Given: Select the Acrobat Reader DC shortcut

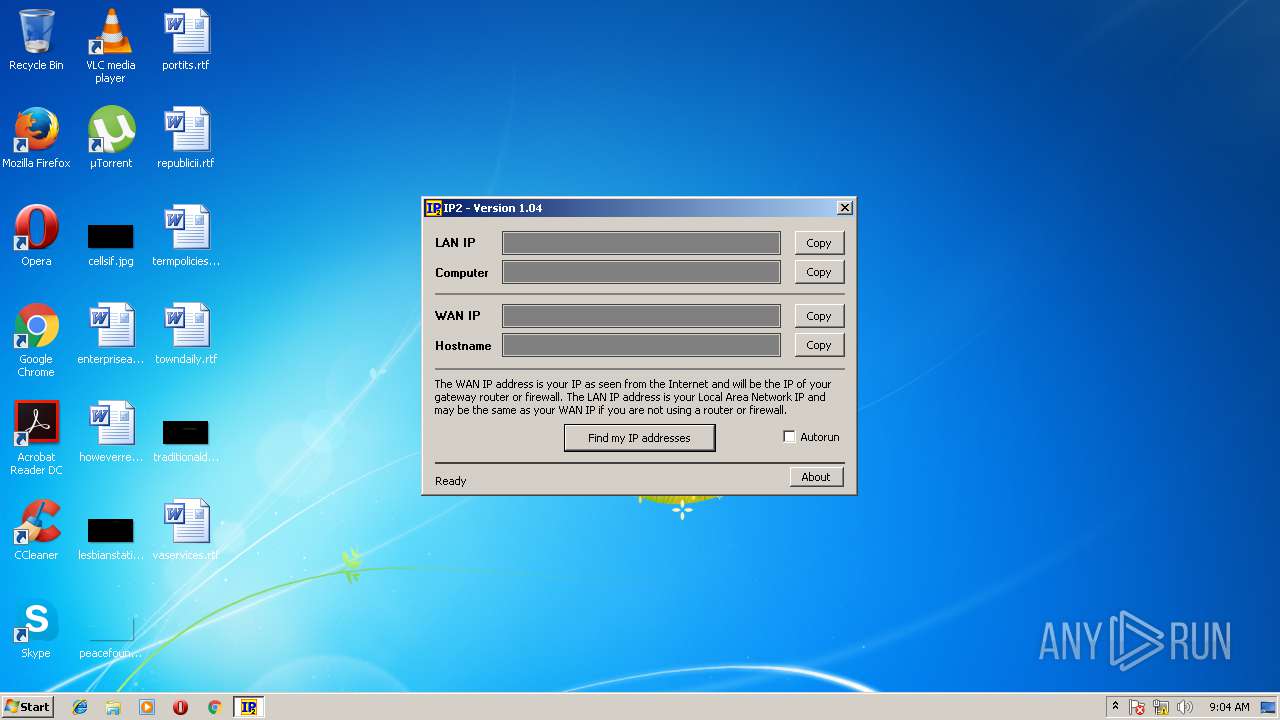Looking at the screenshot, I should (36, 439).
